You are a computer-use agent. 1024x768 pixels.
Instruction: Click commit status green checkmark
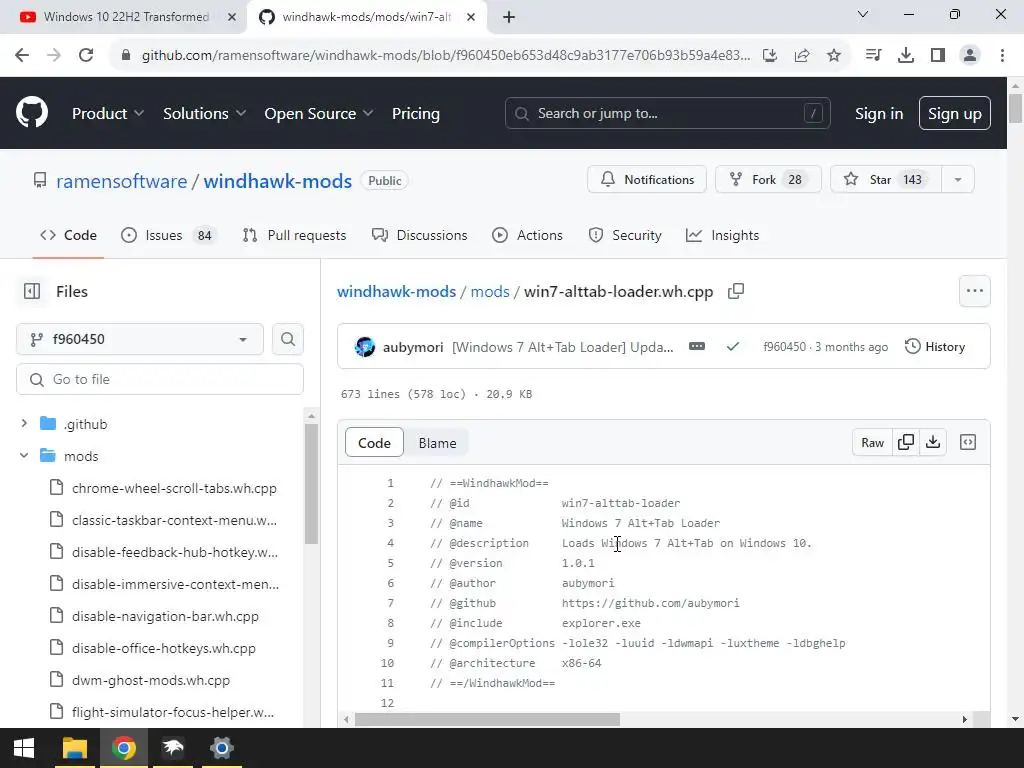click(733, 347)
